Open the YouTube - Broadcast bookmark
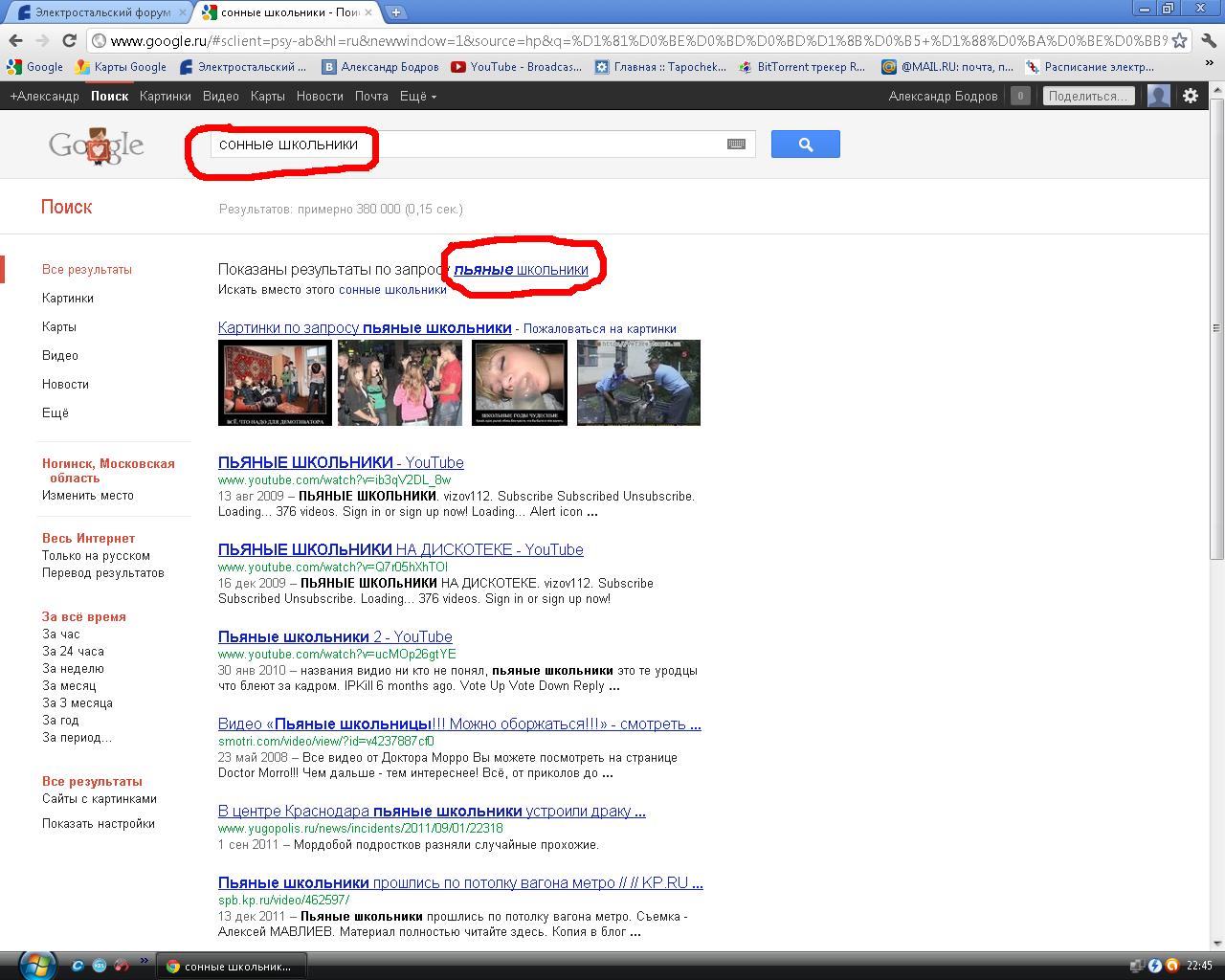This screenshot has width=1225, height=980. [517, 67]
